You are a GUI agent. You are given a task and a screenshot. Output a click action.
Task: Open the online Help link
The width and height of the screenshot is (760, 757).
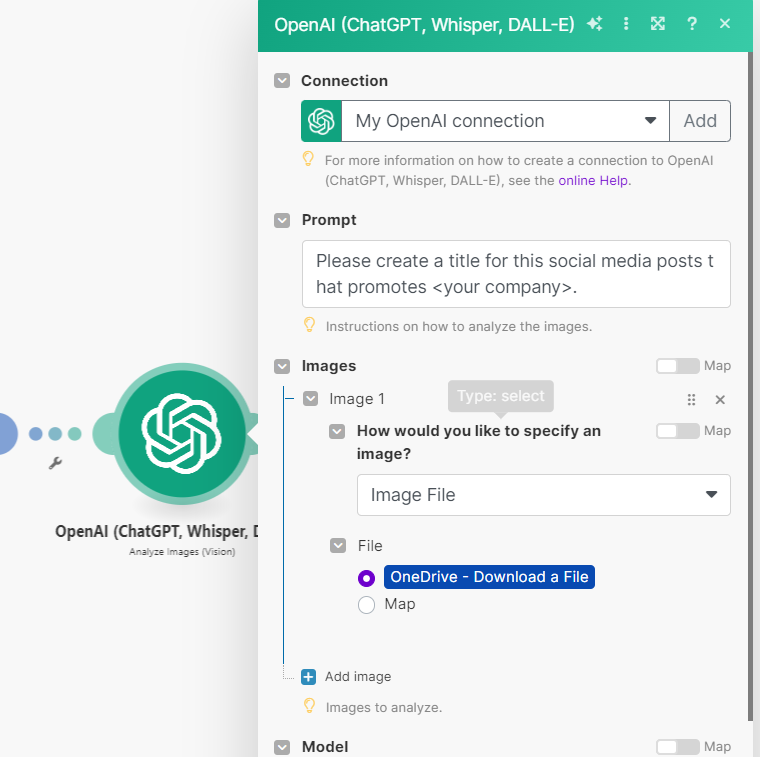pos(593,180)
